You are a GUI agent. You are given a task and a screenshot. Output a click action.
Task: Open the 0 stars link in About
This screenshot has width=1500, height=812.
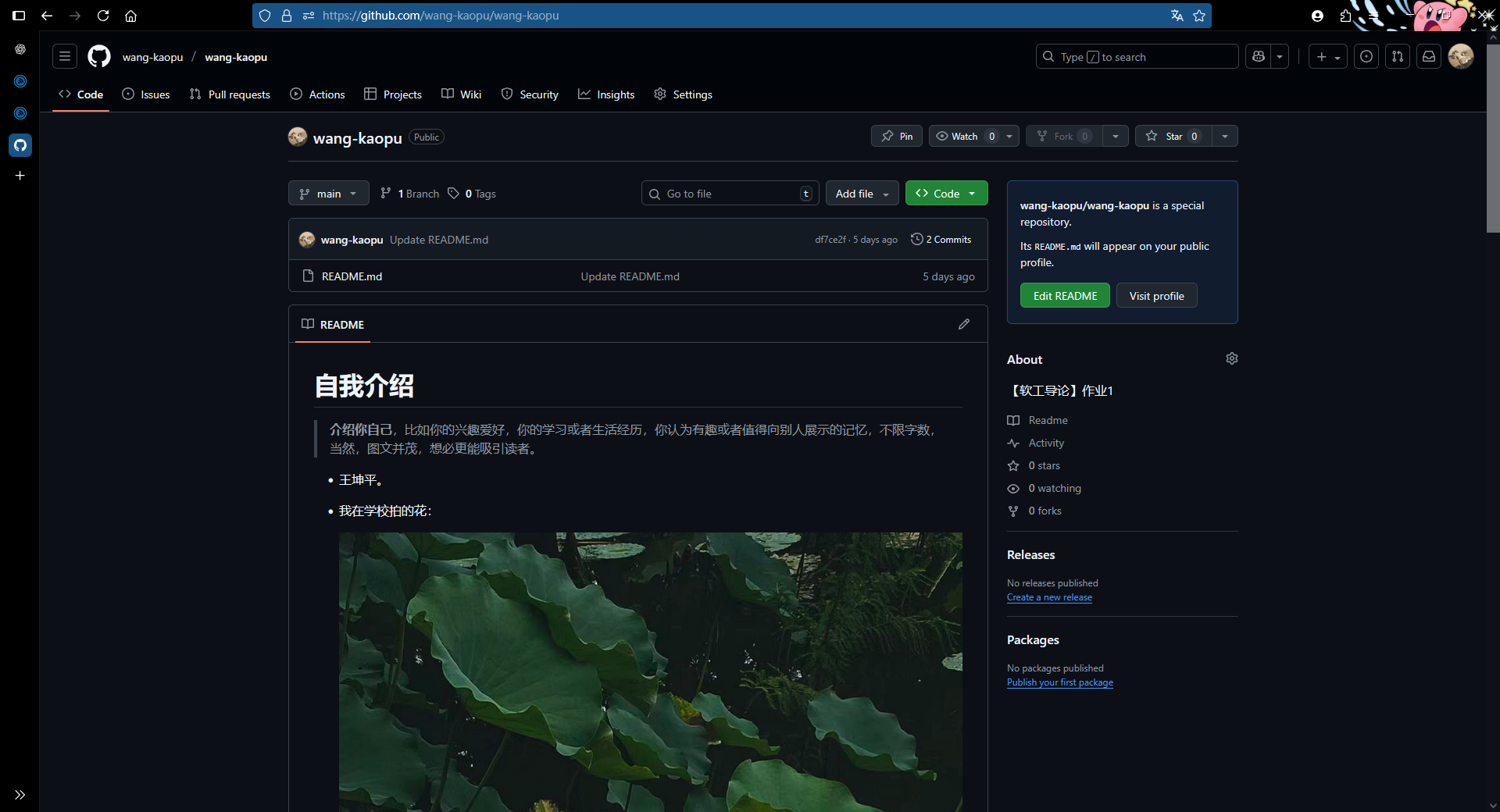coord(1044,465)
